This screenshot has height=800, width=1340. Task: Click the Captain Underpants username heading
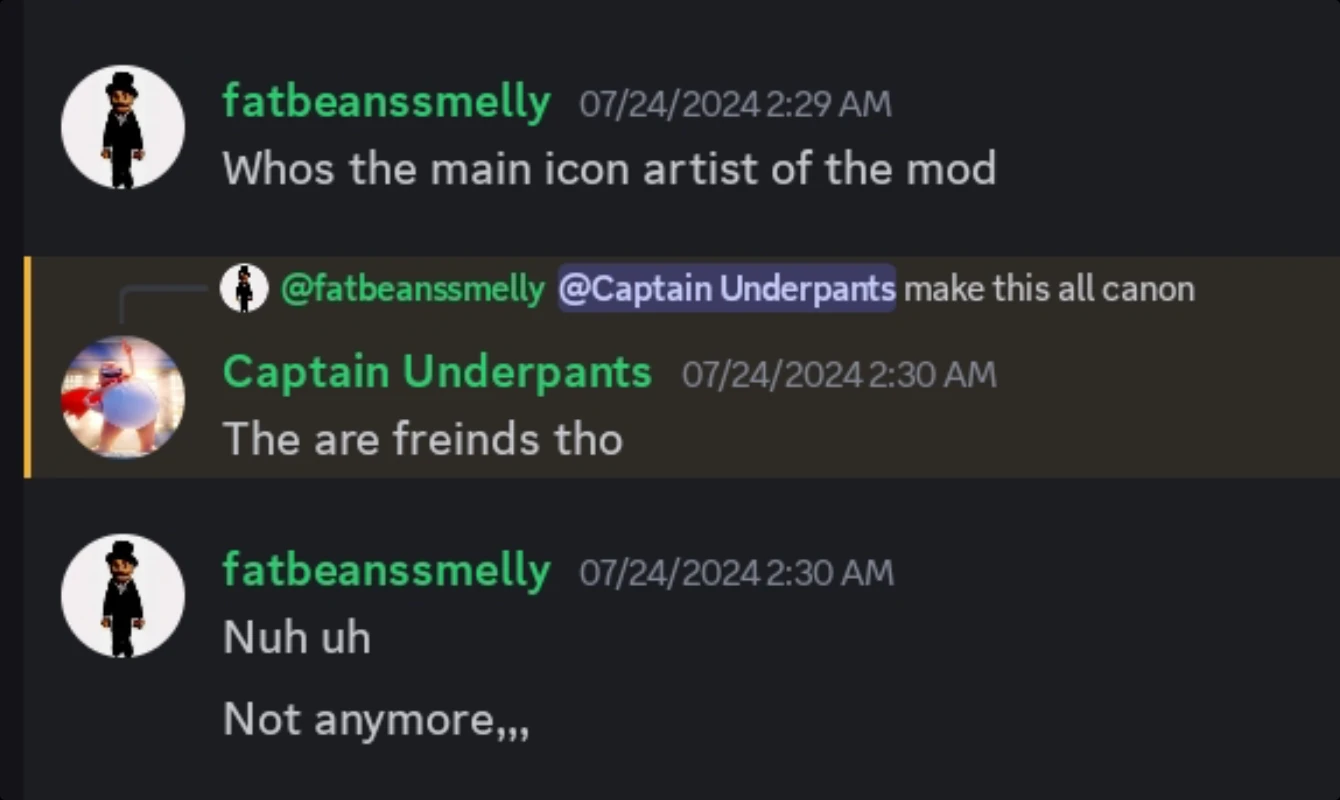point(437,373)
